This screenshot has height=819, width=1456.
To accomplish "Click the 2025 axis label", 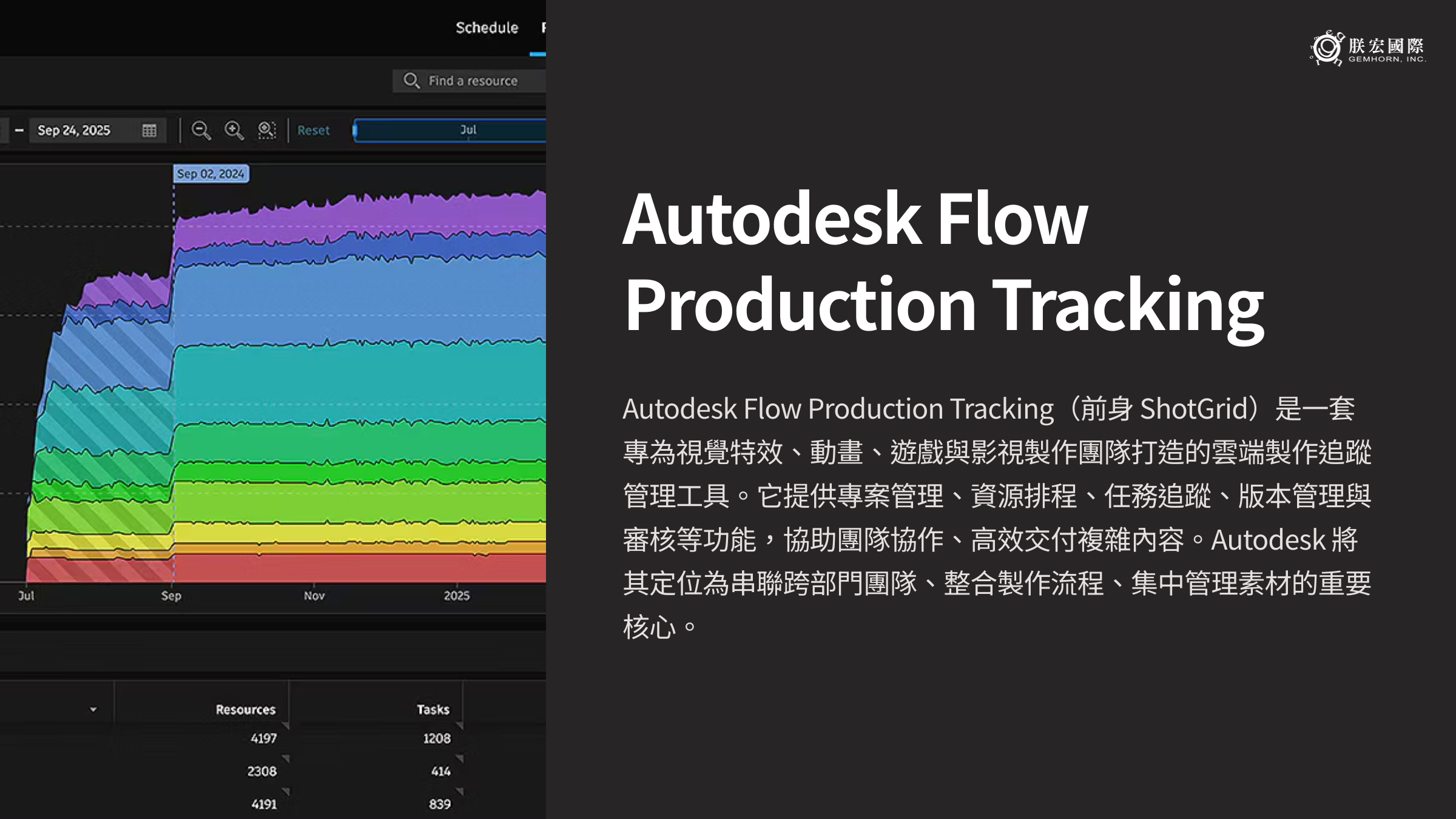I will pos(456,596).
